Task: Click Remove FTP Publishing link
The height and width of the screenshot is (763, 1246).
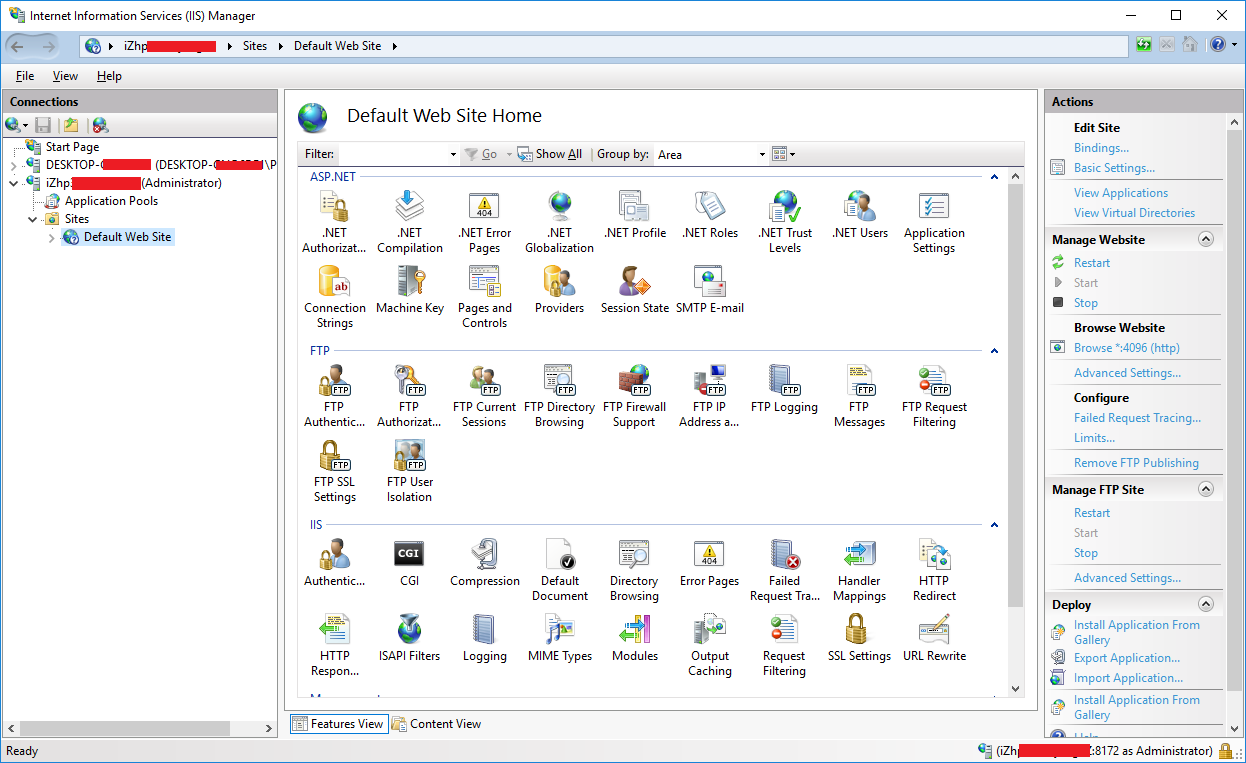Action: pos(1136,463)
